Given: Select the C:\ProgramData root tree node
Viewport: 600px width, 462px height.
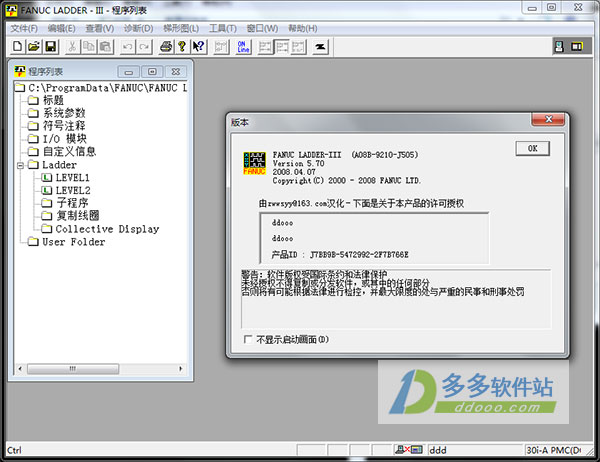Looking at the screenshot, I should tap(108, 88).
